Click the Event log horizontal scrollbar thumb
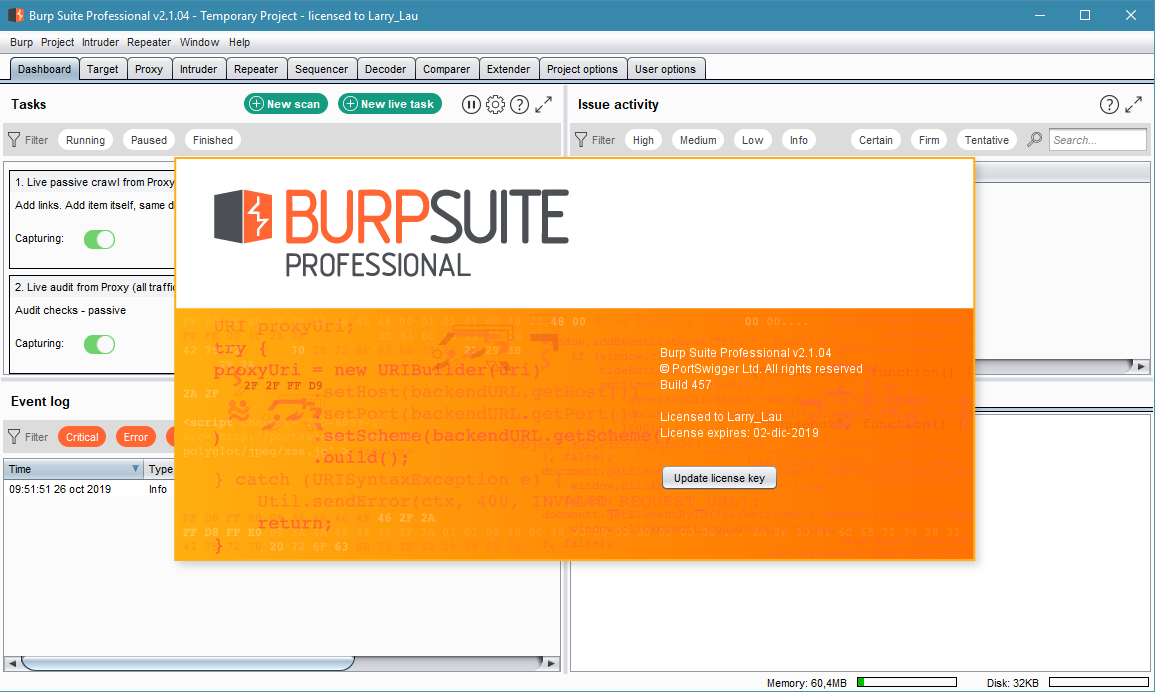 pyautogui.click(x=187, y=663)
